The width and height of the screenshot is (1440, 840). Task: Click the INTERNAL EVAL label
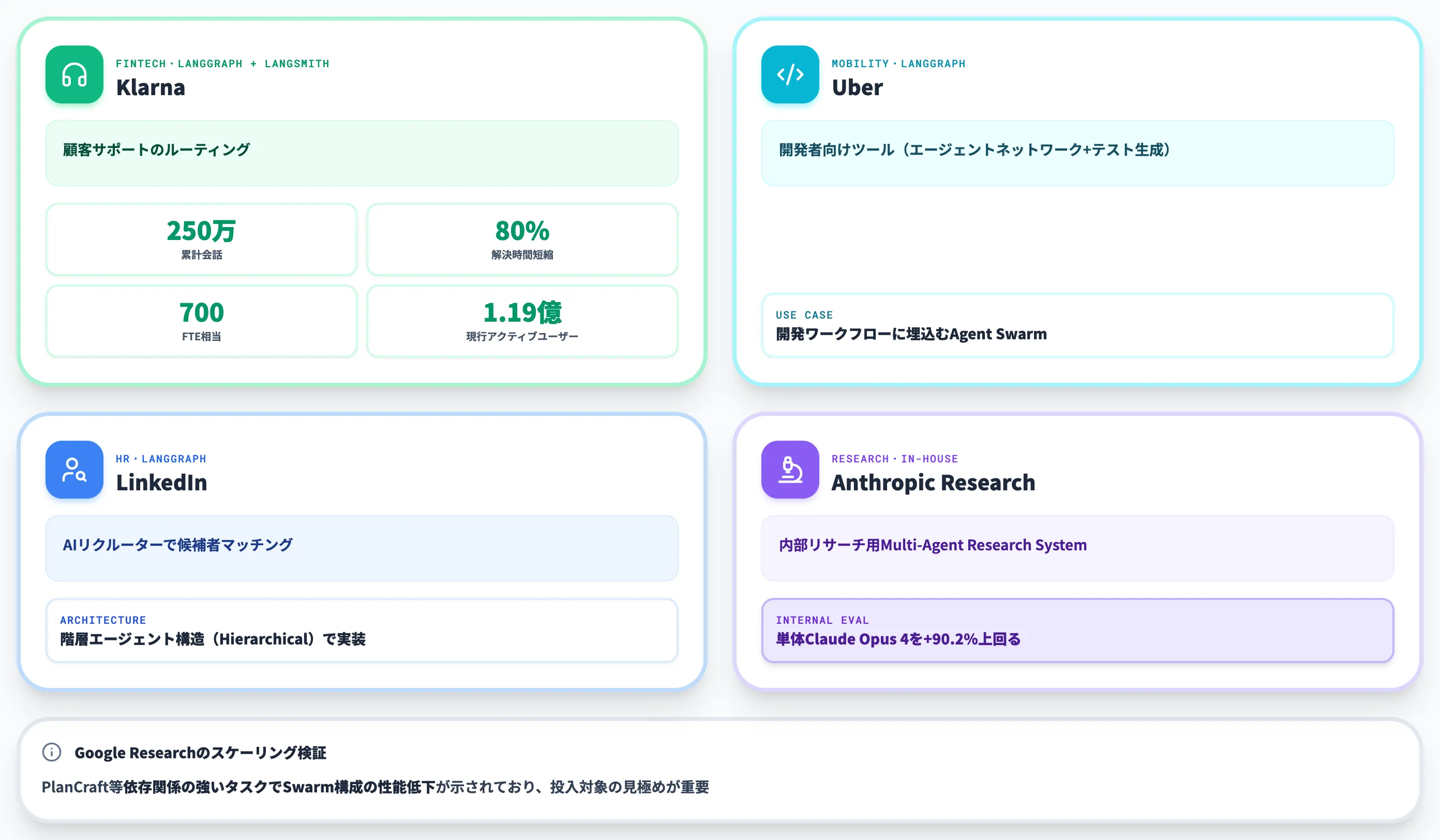[x=822, y=620]
